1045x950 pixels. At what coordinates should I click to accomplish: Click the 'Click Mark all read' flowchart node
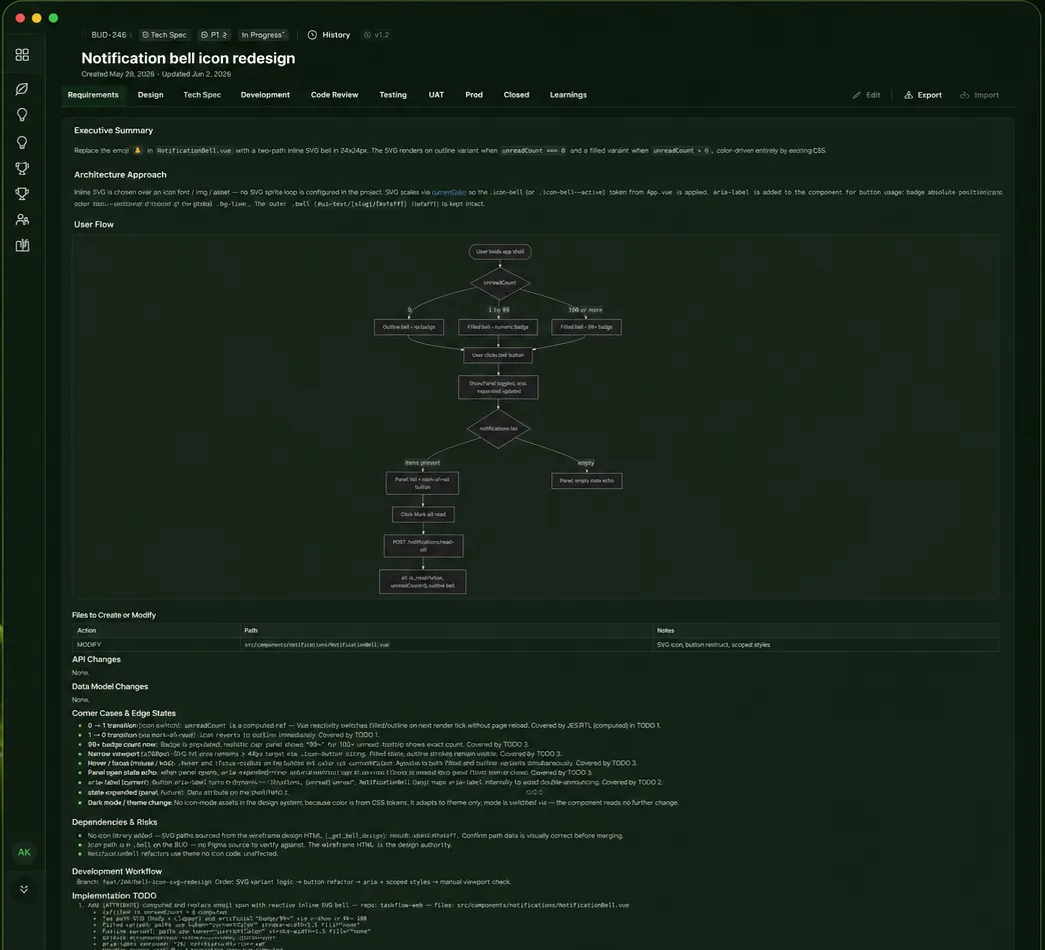pos(423,515)
